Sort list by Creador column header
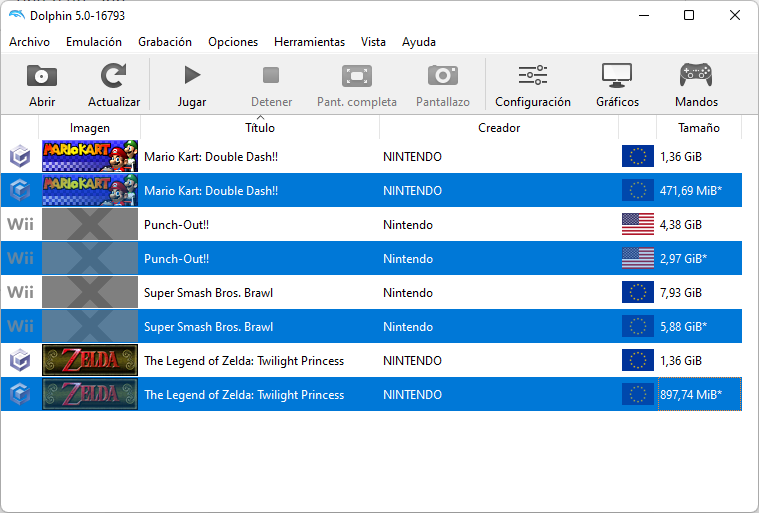 click(499, 128)
